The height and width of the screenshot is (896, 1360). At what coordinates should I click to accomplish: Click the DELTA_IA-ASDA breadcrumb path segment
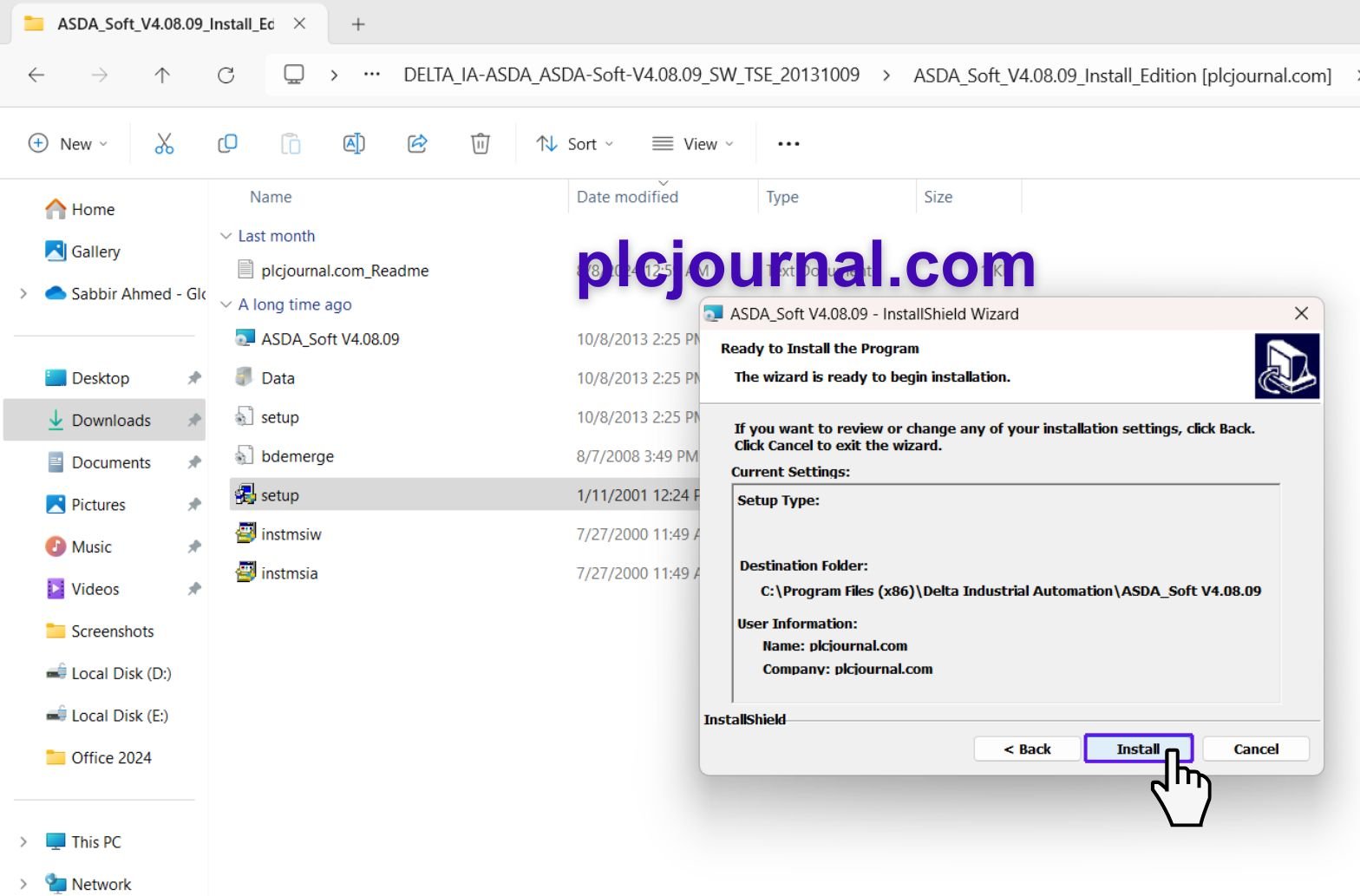tap(631, 75)
